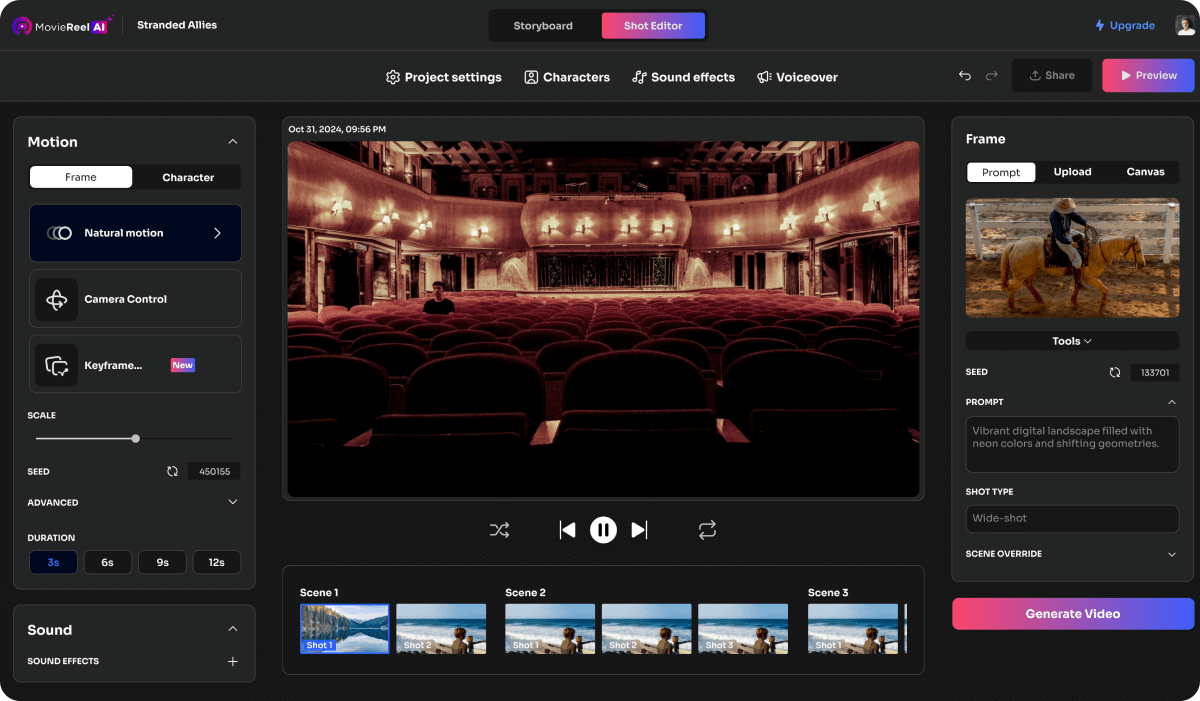Select the Keyframe motion option
The width and height of the screenshot is (1200, 701).
(x=135, y=363)
